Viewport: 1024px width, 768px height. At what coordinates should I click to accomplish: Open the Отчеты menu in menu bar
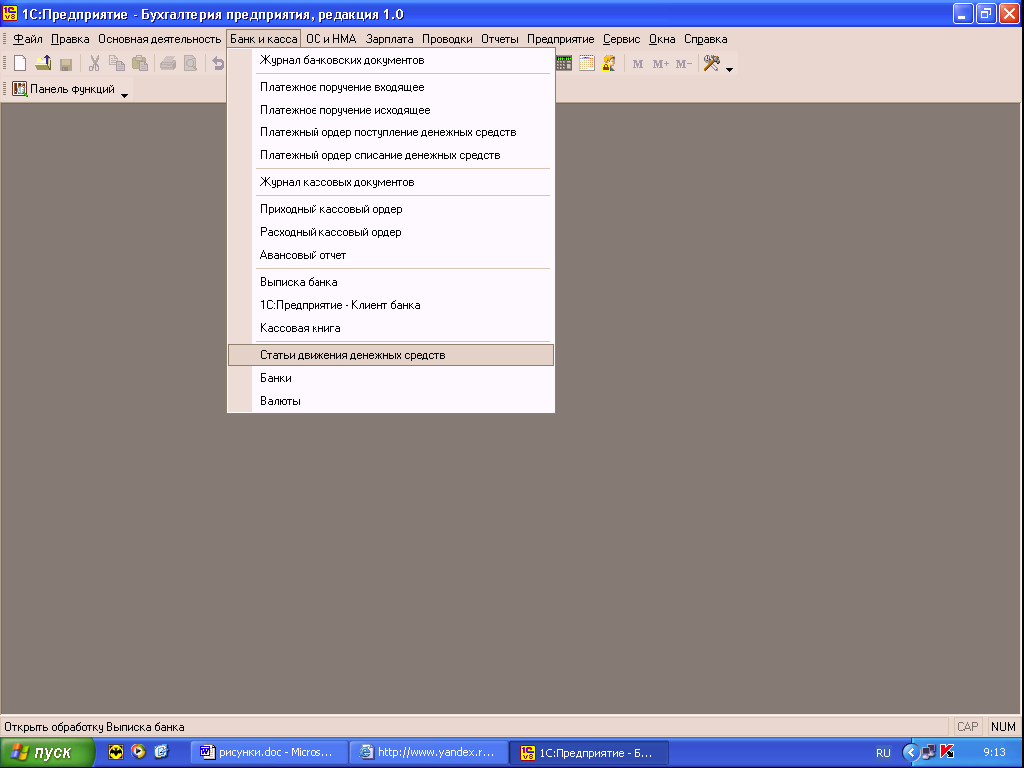click(x=499, y=39)
